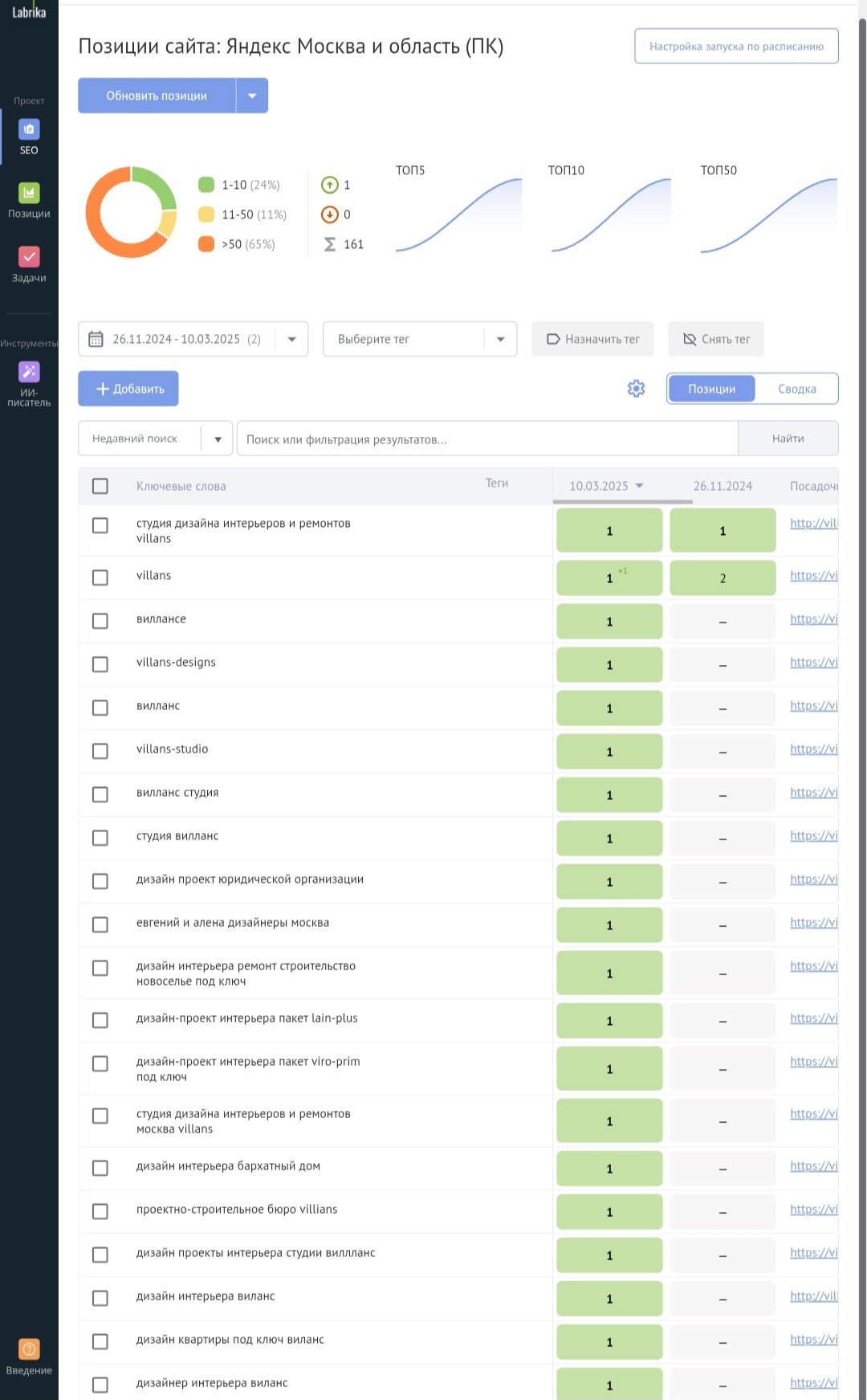Switch to the Позиции view tab
867x1400 pixels.
(711, 389)
